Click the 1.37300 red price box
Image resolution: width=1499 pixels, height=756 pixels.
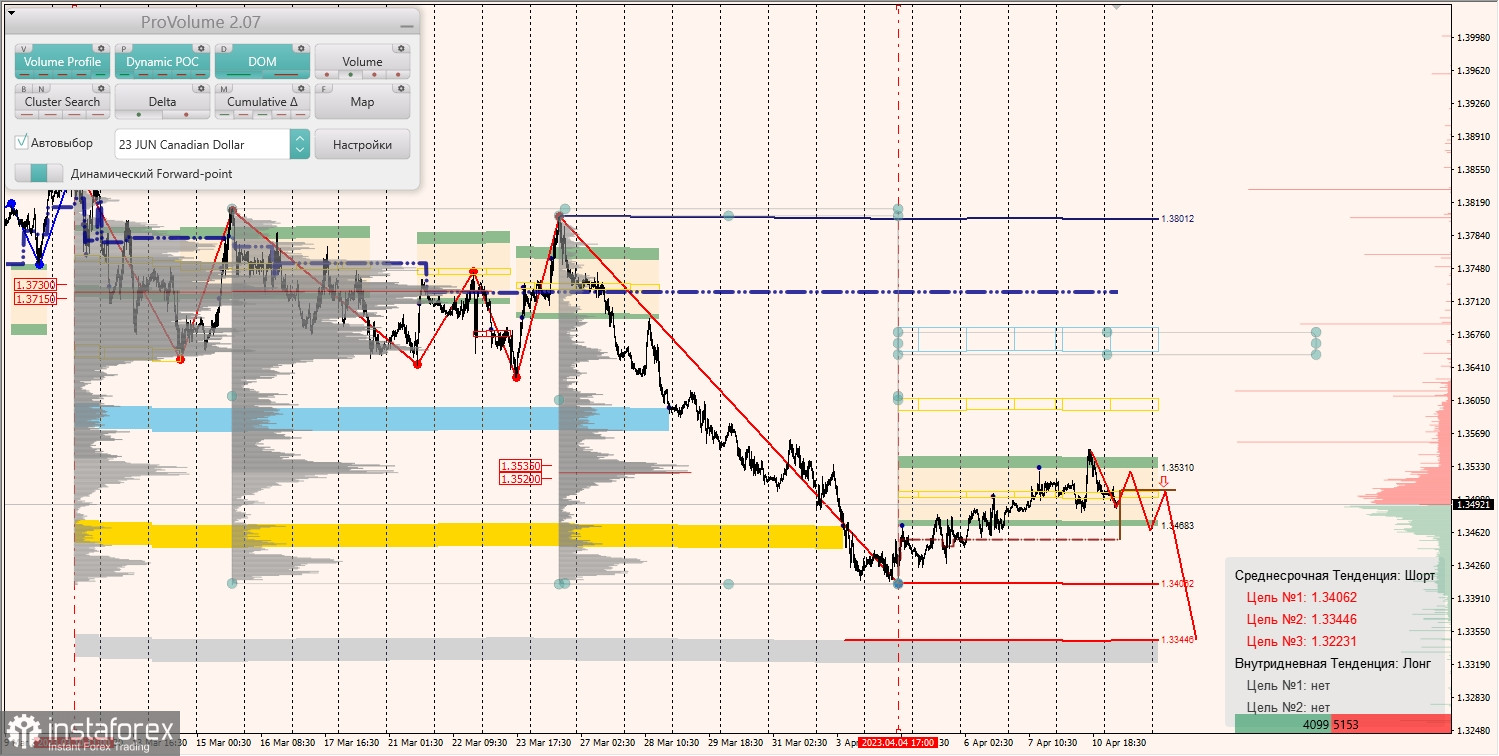(x=34, y=285)
